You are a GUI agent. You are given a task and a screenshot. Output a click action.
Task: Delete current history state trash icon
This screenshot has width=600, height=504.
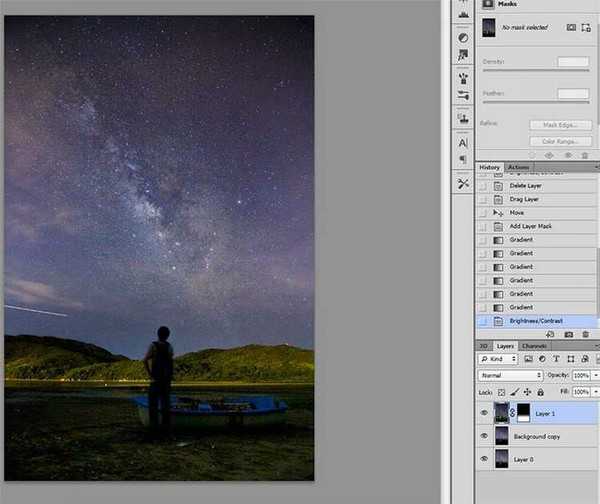click(x=587, y=334)
